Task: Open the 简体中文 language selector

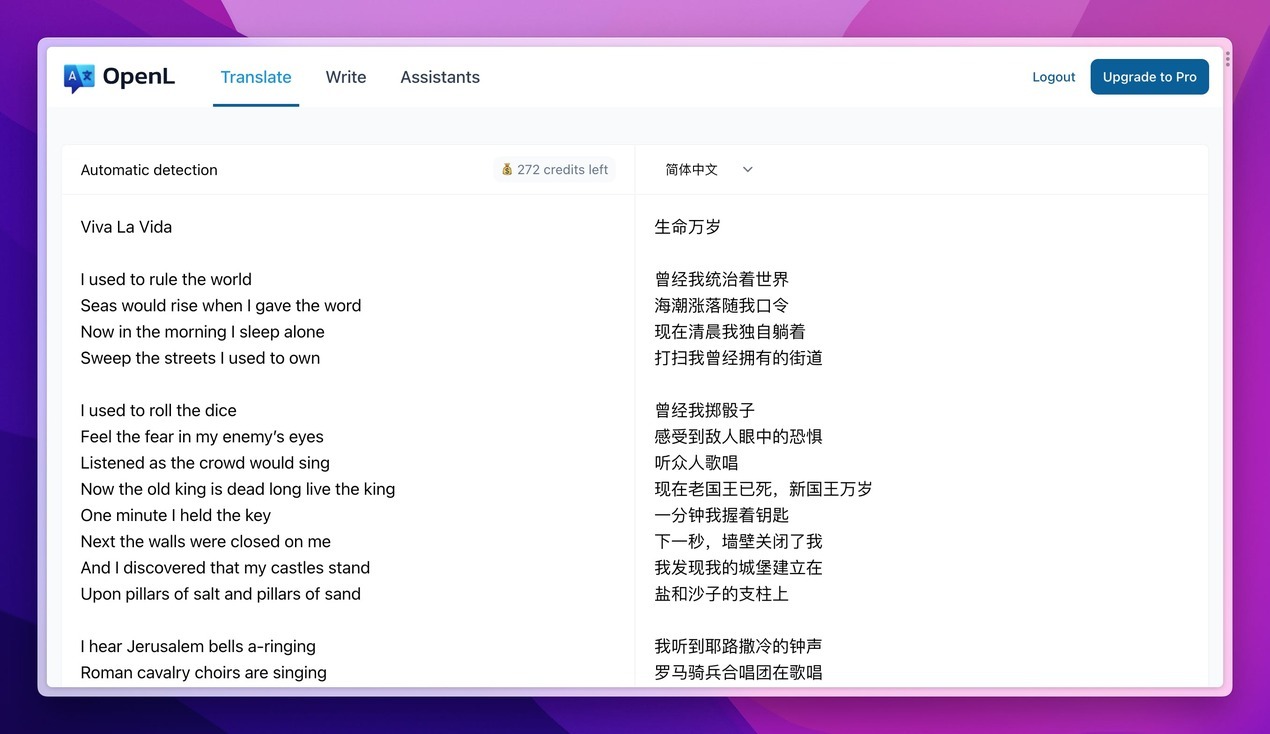Action: click(x=692, y=170)
